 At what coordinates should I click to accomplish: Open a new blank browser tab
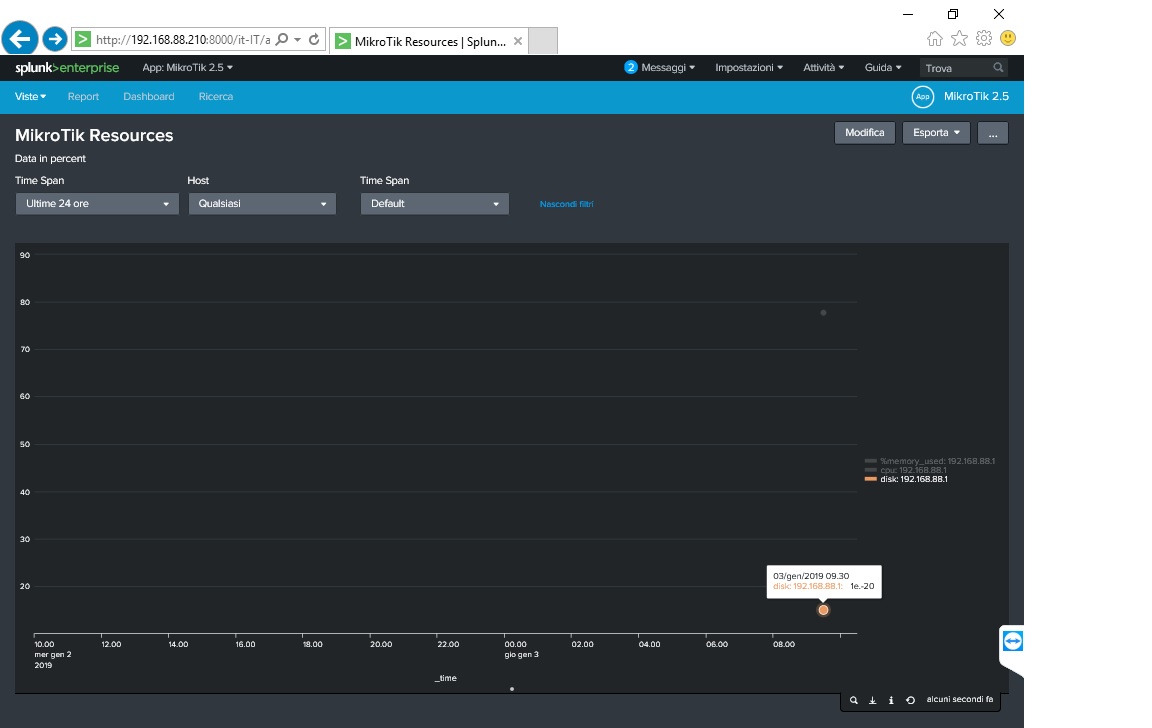point(543,40)
